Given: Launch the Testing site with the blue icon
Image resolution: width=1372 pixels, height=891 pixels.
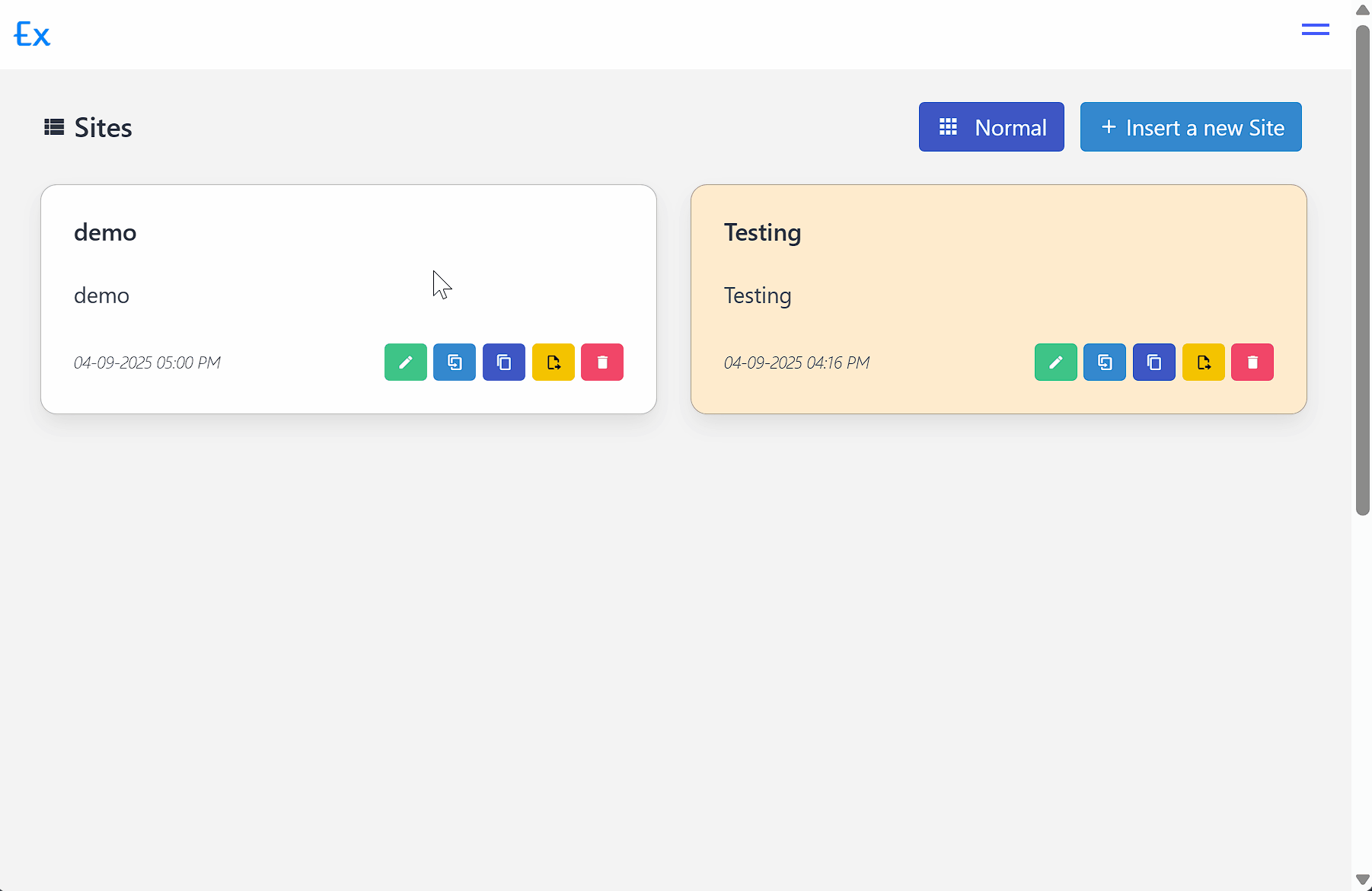Looking at the screenshot, I should click(1105, 362).
